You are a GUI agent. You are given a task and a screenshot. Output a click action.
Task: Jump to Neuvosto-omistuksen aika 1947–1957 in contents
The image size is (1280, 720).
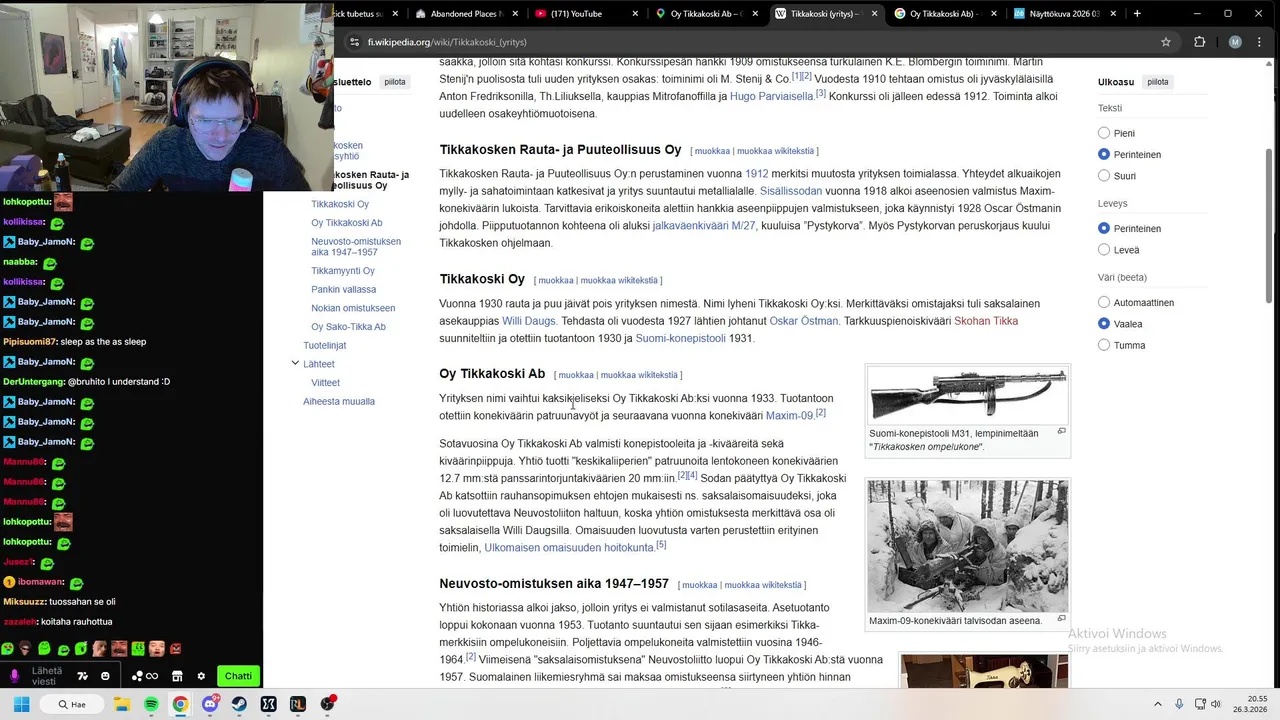click(356, 246)
